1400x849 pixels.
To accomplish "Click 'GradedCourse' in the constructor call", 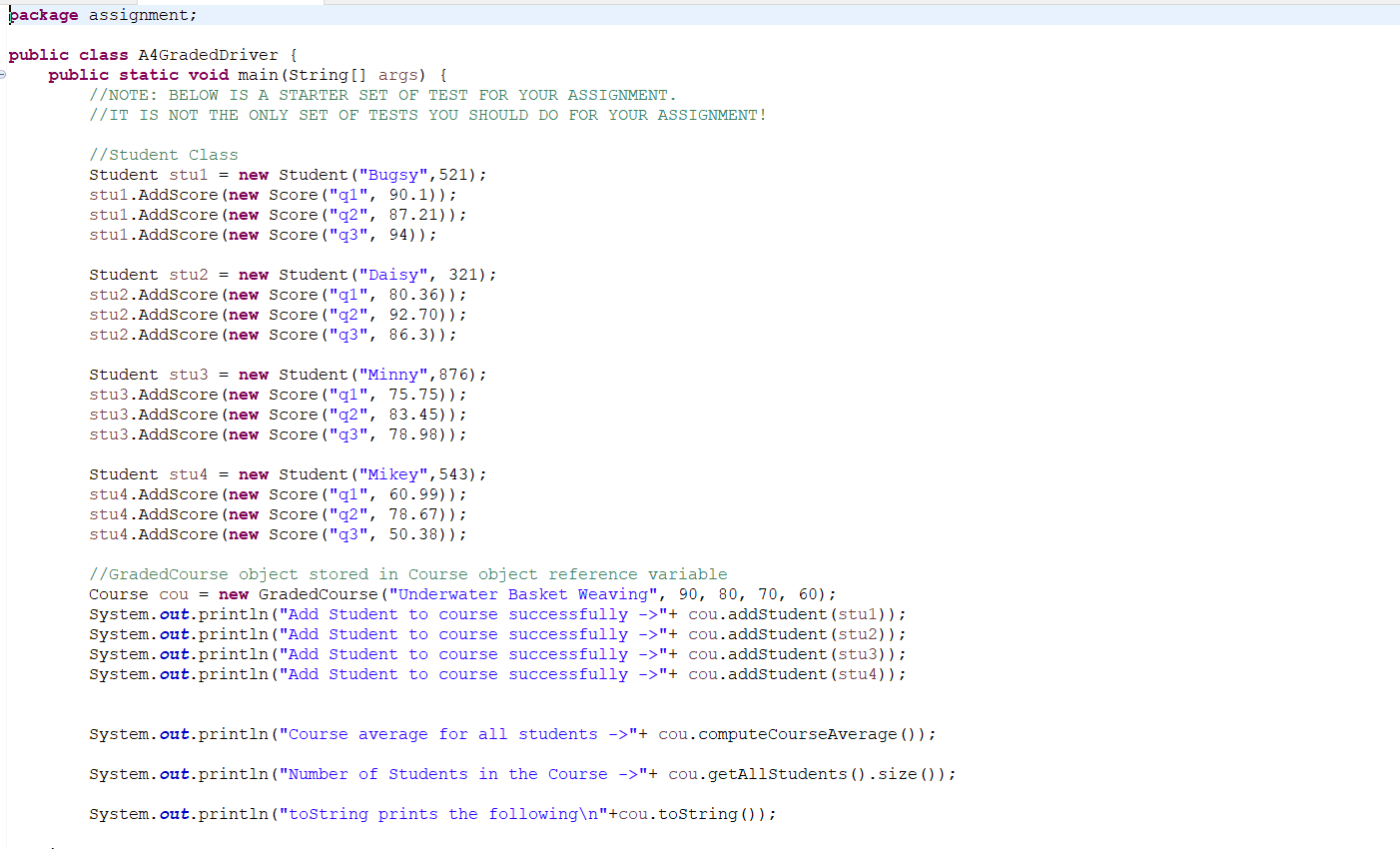I will (x=319, y=594).
